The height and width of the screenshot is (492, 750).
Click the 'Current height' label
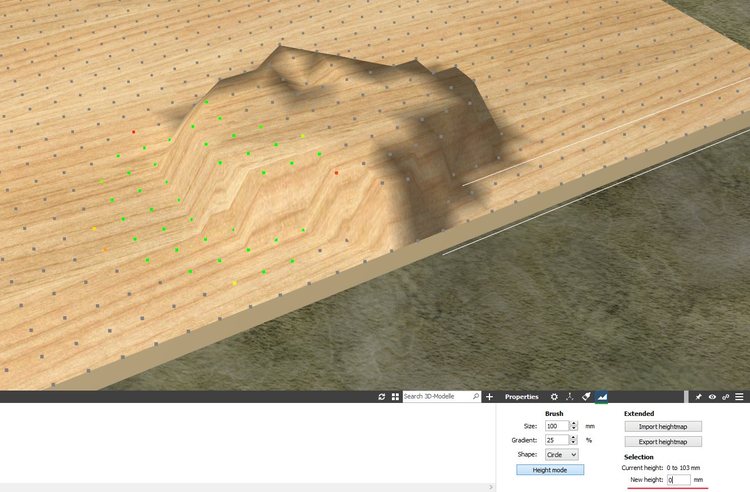(642, 468)
